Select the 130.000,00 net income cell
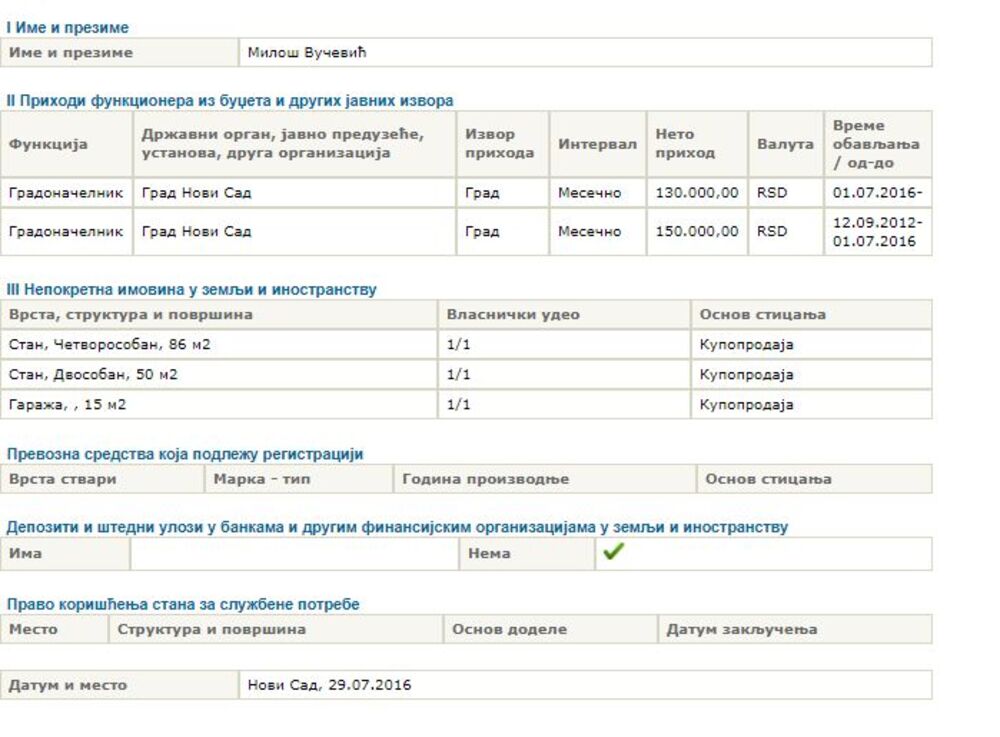This screenshot has width=1000, height=737. coord(697,193)
